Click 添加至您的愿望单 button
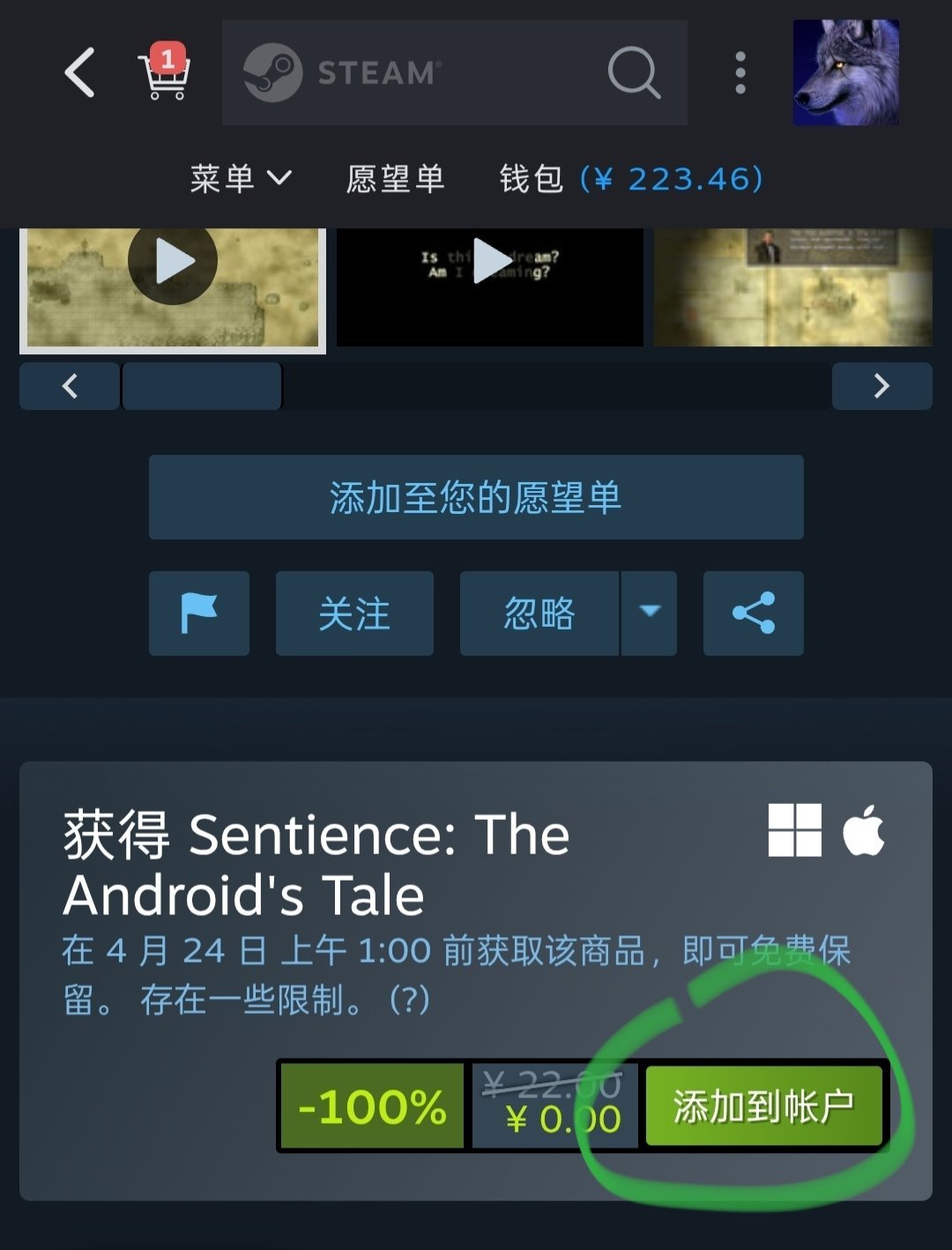The height and width of the screenshot is (1250, 952). click(476, 497)
